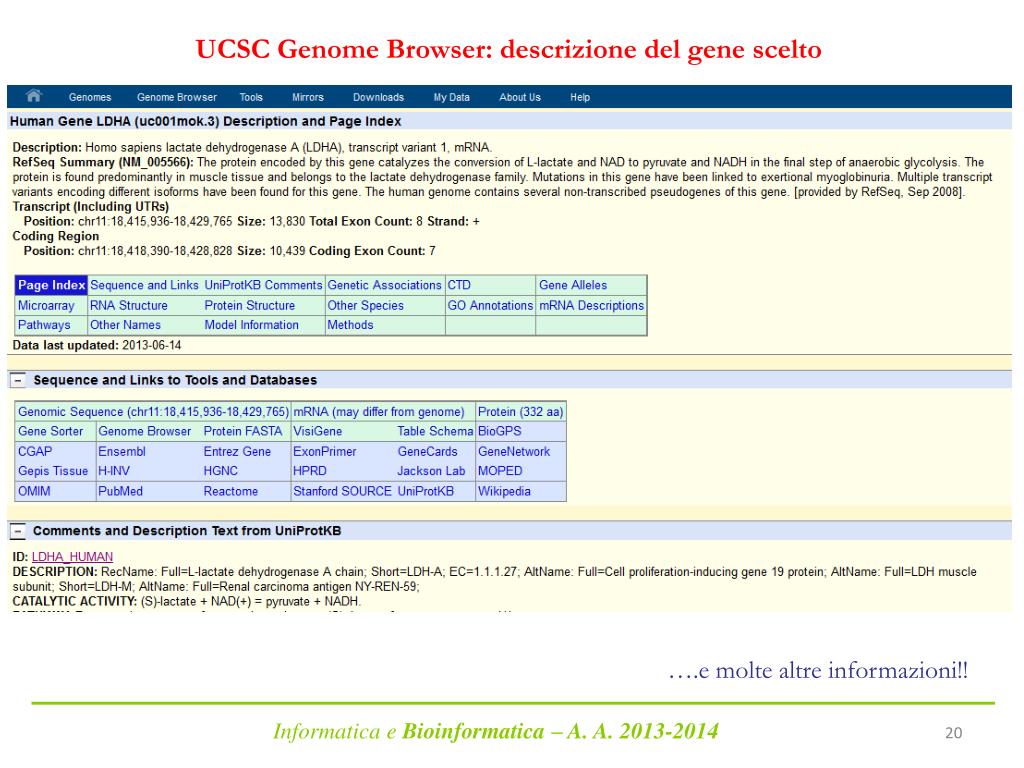
Task: Open the LDHA_HUMAN ID link
Action: pyautogui.click(x=72, y=557)
